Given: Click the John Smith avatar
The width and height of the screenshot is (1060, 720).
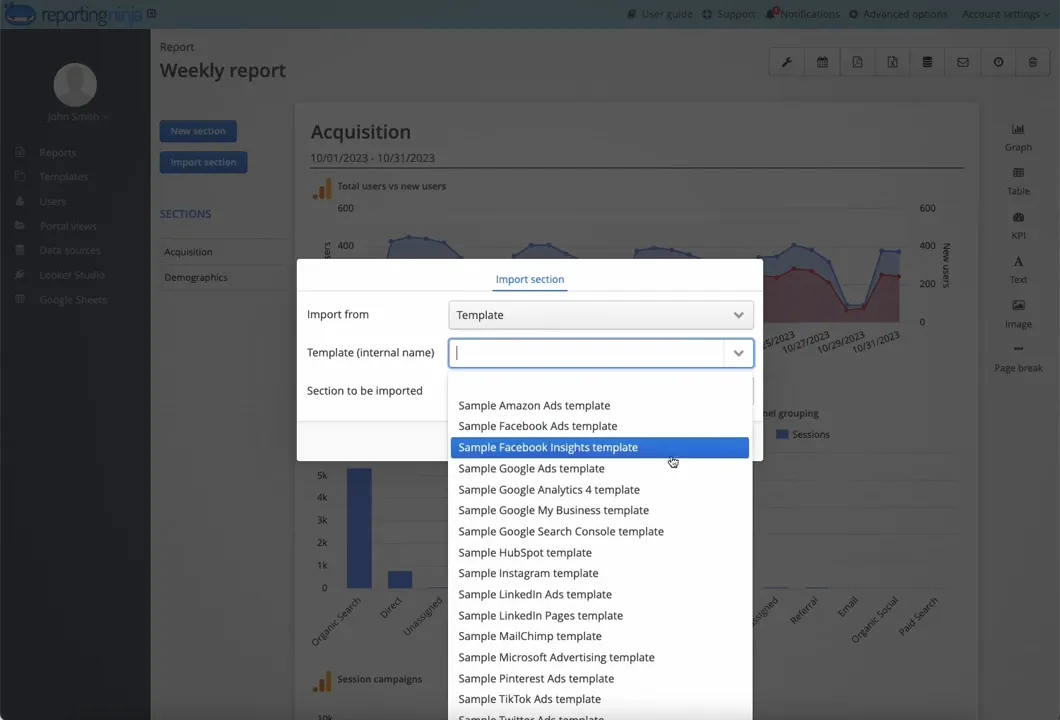Looking at the screenshot, I should click(74, 85).
